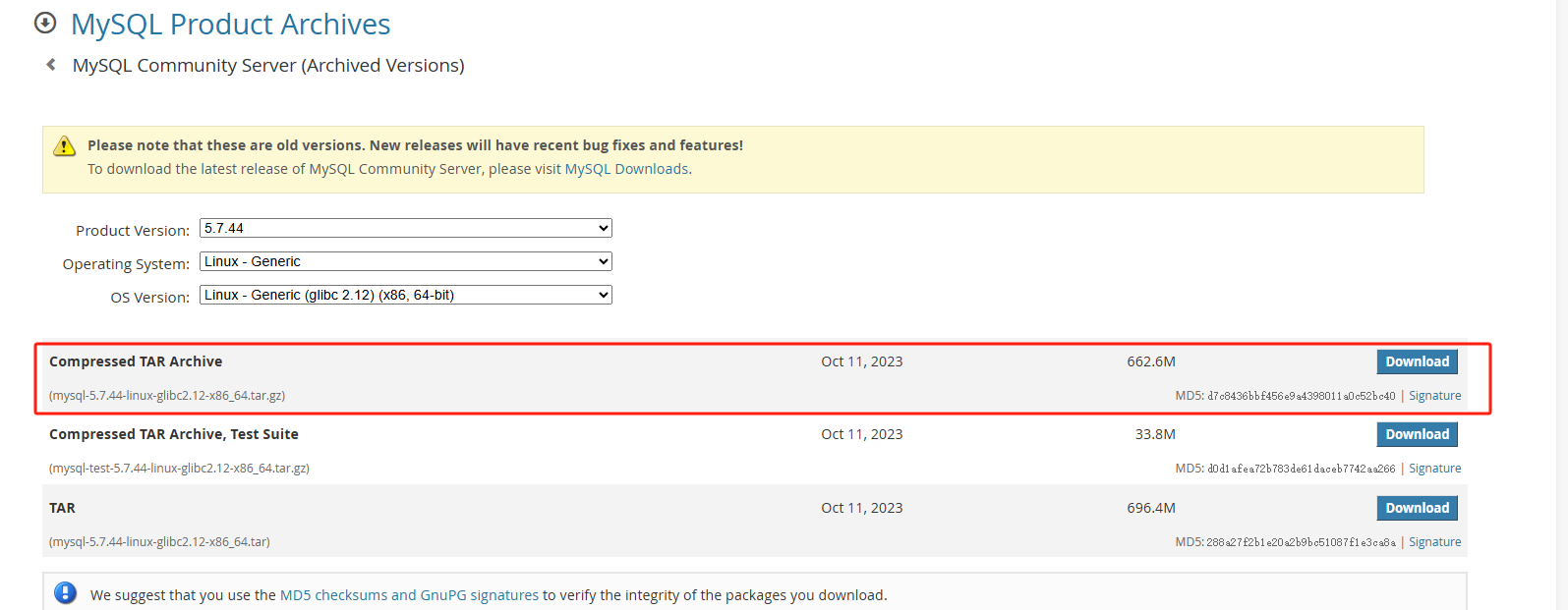Click the Oct 11, 2023 date in Test Suite row
The image size is (1568, 610).
(x=862, y=434)
